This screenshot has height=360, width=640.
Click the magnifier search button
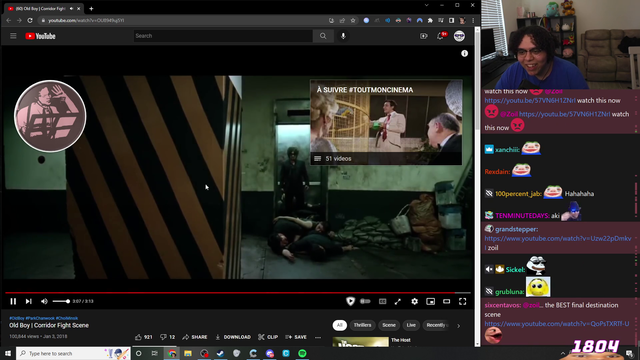point(323,36)
